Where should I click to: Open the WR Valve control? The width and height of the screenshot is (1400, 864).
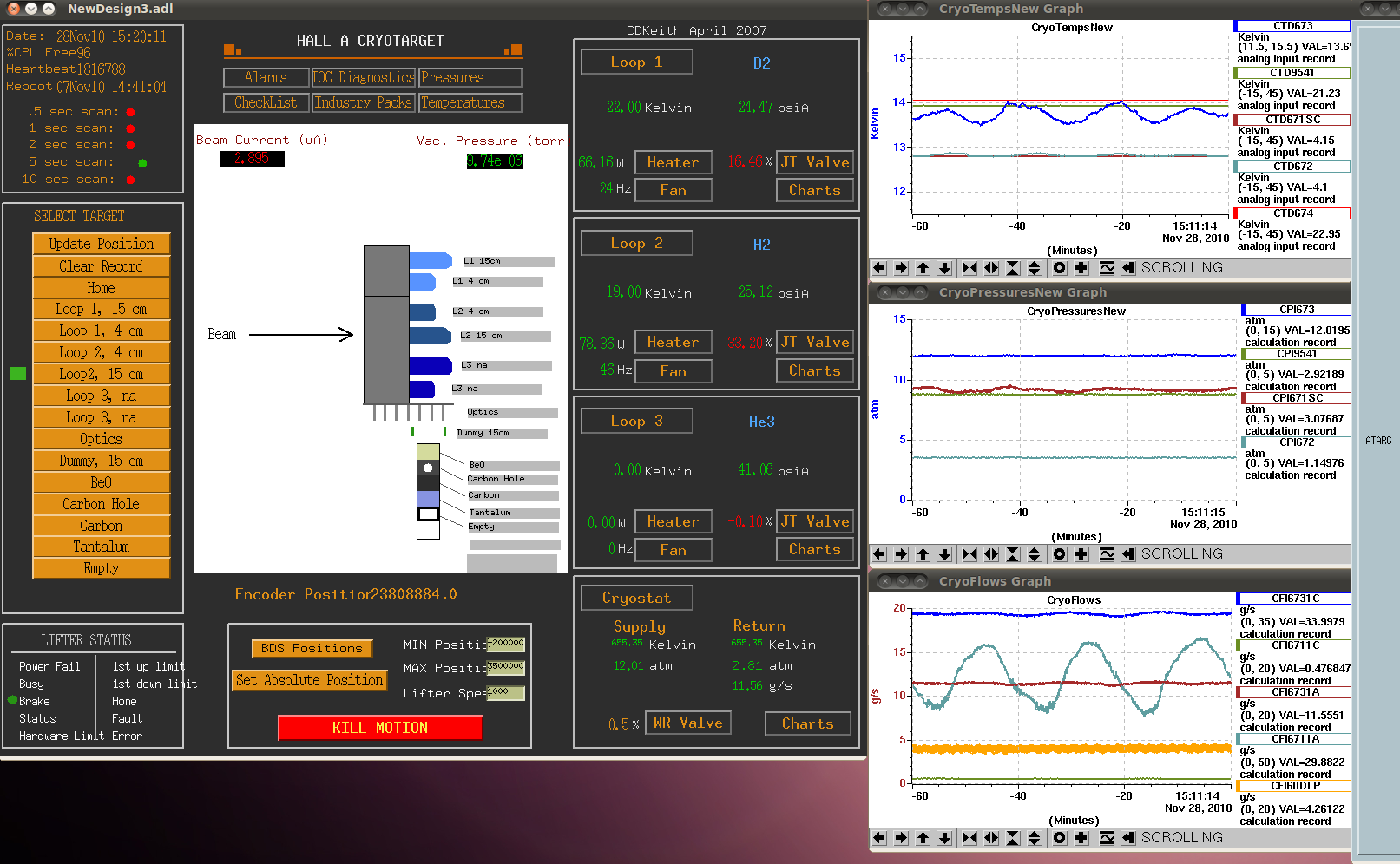(x=688, y=723)
